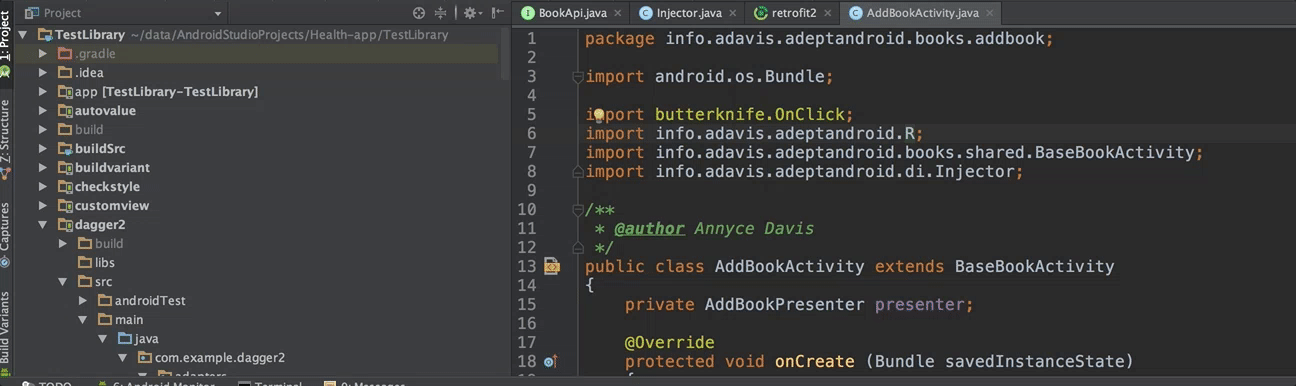Collapse the java source folder
This screenshot has height=386, width=1296.
[103, 338]
